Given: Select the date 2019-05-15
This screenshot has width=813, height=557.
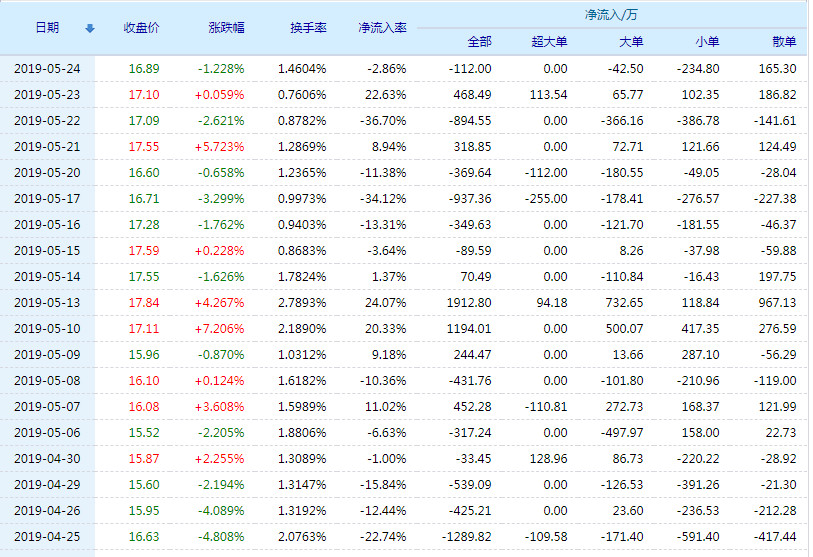Looking at the screenshot, I should [47, 250].
